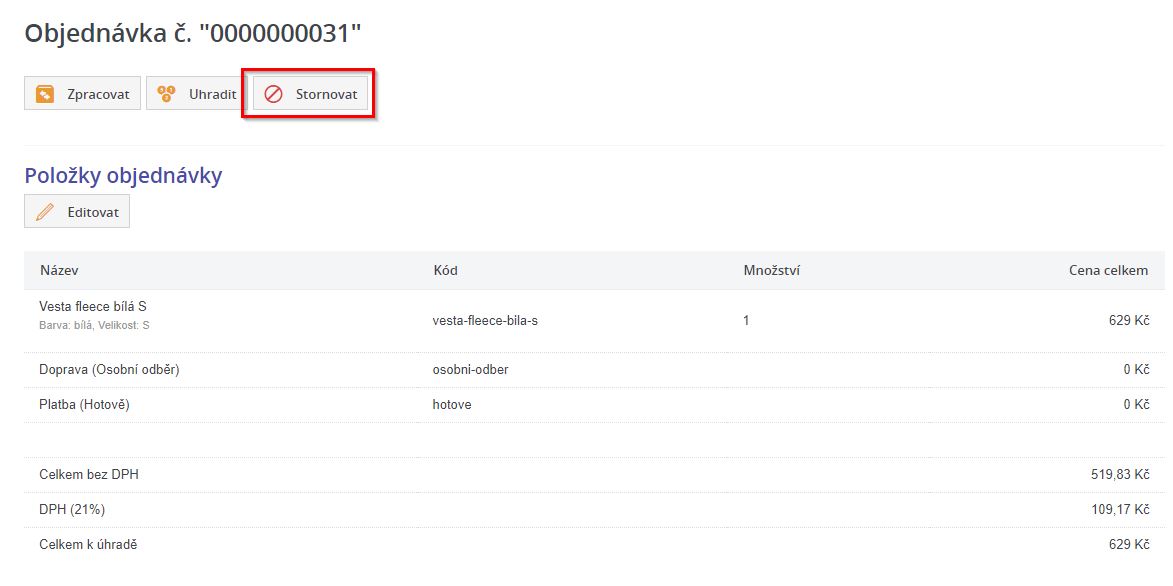This screenshot has height=586, width=1173.
Task: Select the Vesta fleece bílá S item name
Action: (93, 307)
